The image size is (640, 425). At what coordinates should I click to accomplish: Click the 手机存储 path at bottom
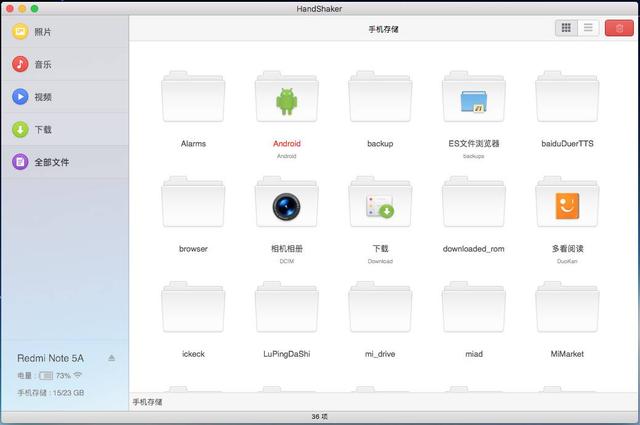147,402
